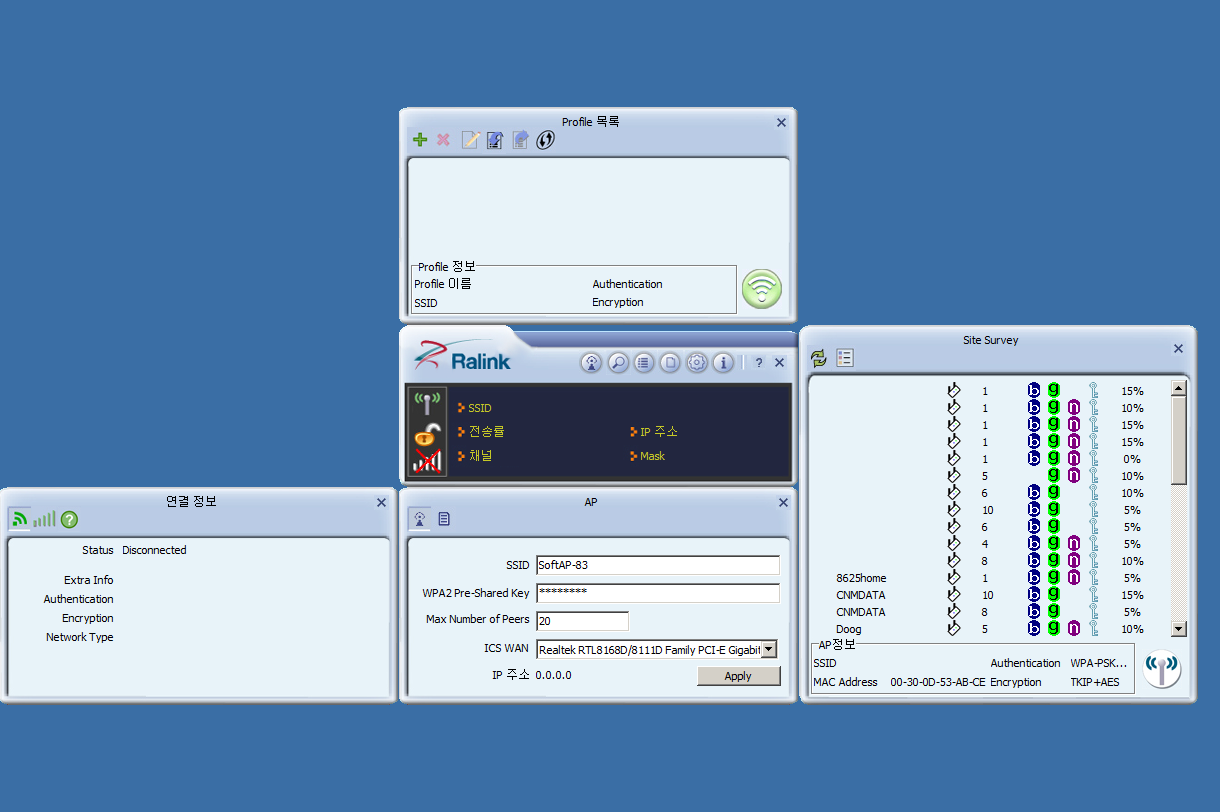Select the CNMDATA network on channel 10
The width and height of the screenshot is (1220, 812).
(988, 595)
